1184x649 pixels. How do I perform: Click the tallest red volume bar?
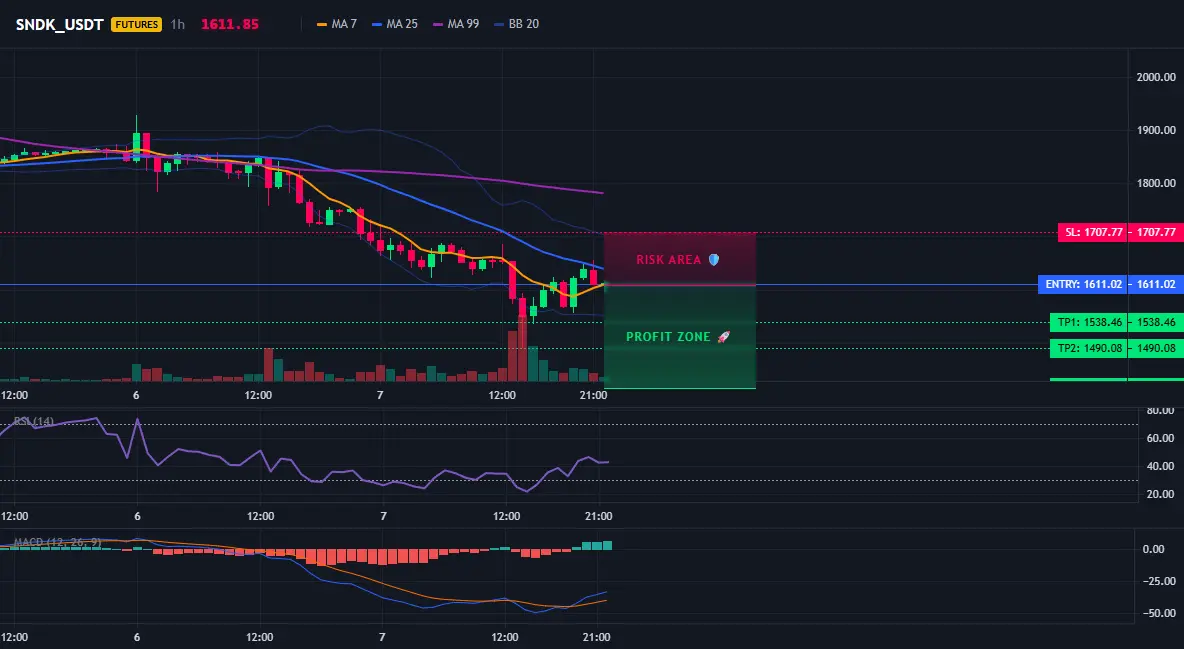point(523,349)
